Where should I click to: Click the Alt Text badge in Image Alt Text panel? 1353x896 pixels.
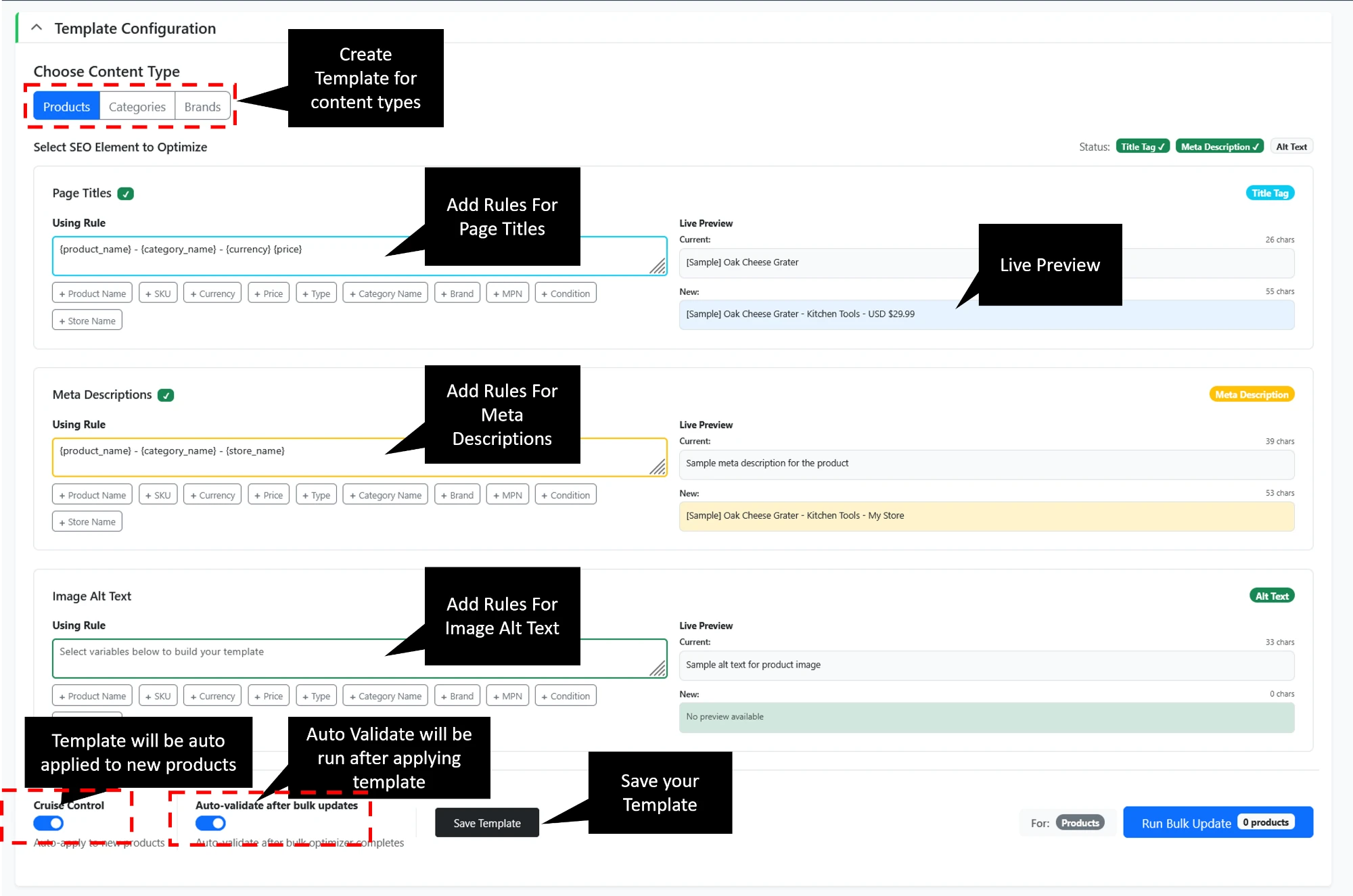point(1271,596)
